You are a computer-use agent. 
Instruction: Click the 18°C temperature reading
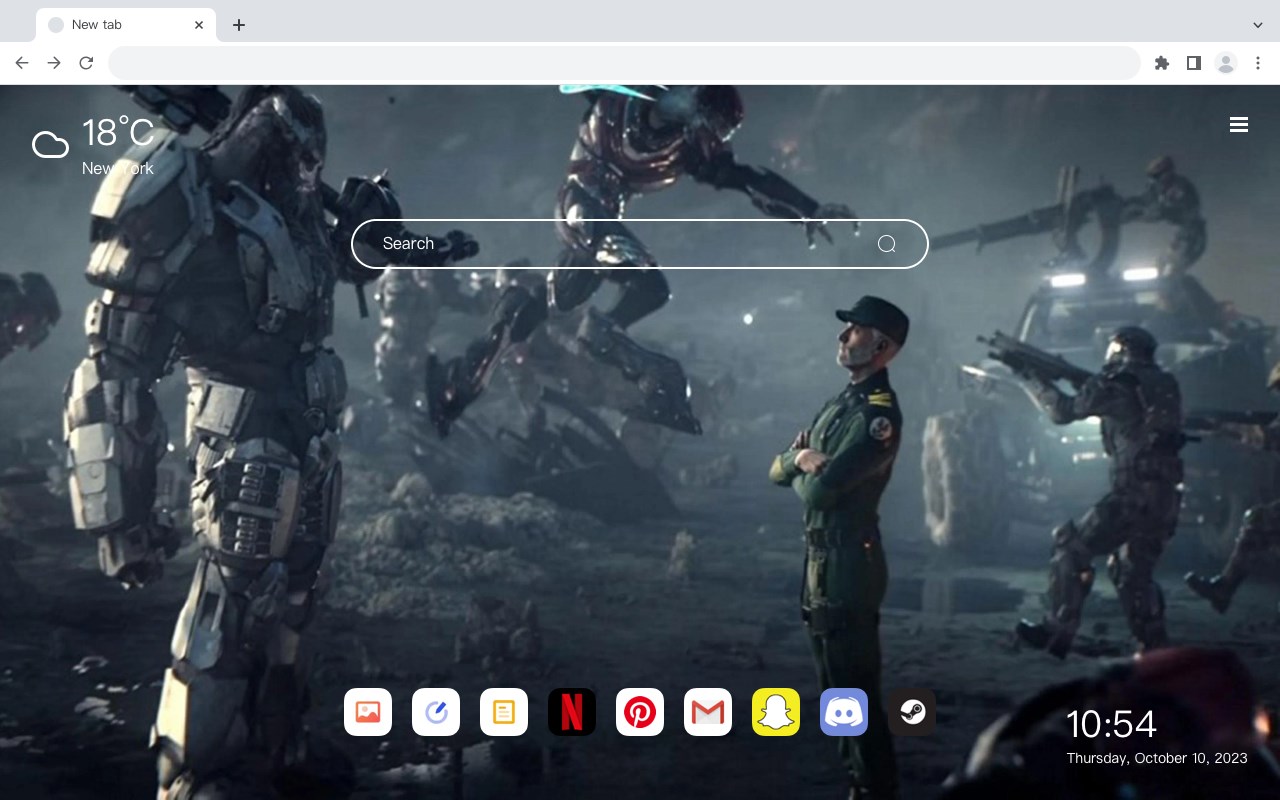[118, 133]
